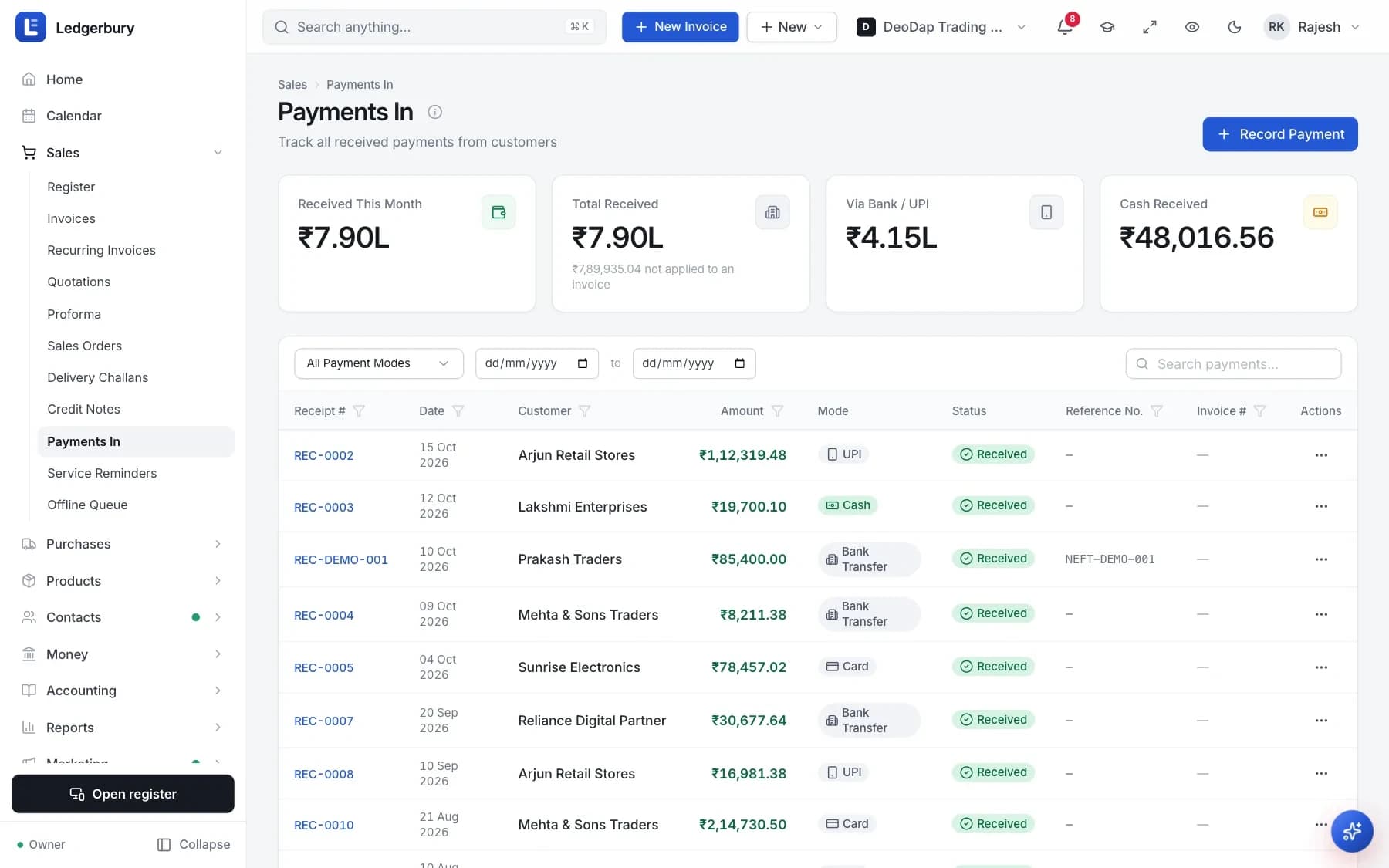Open calendar picker in the start date field
Viewport: 1389px width, 868px height.
pos(583,363)
